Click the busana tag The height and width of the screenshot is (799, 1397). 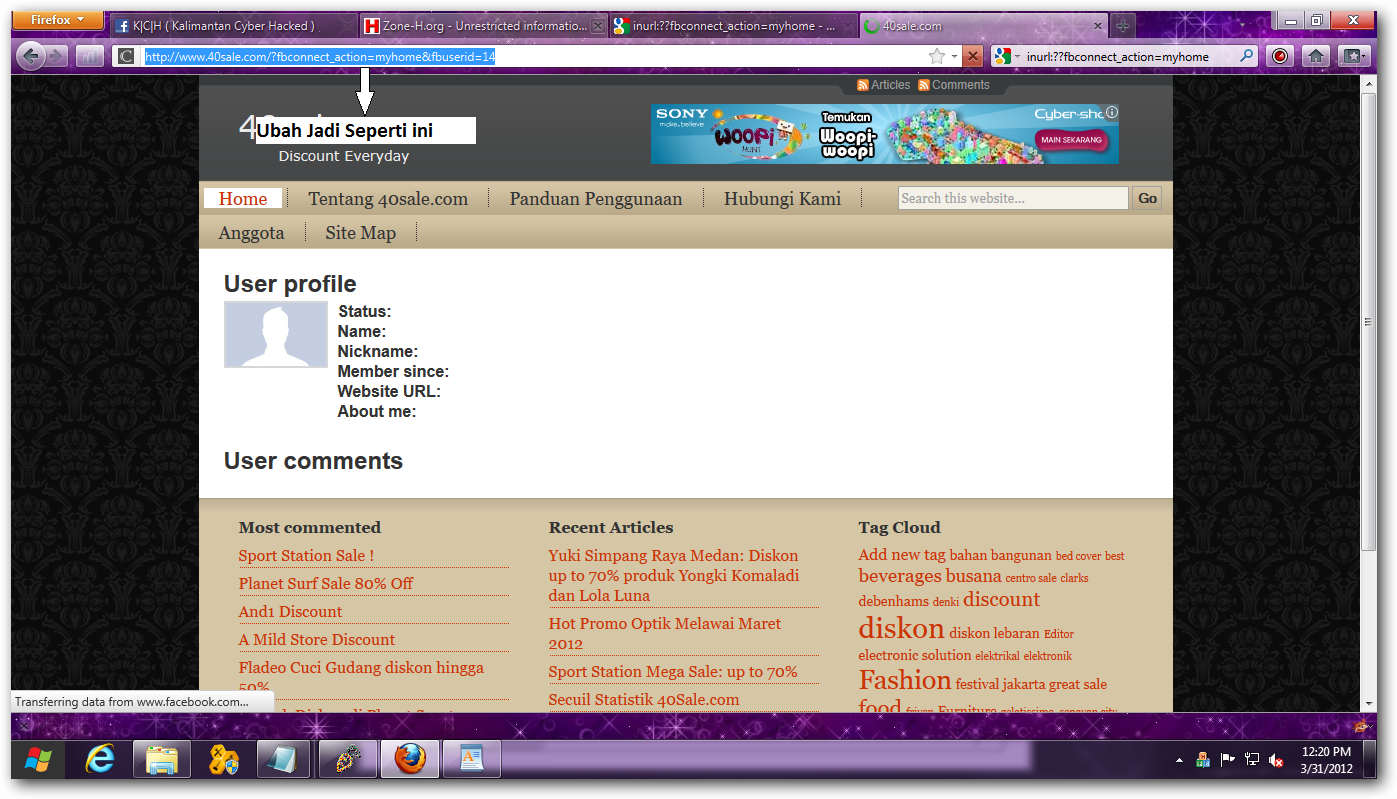click(x=973, y=576)
